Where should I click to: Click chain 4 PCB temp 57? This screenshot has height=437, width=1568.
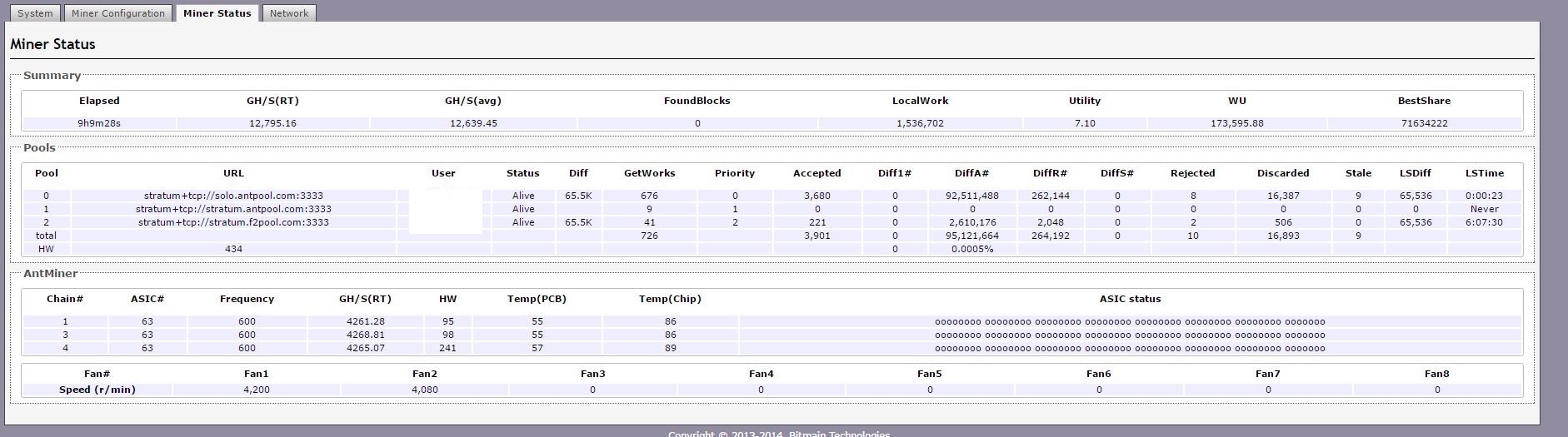(537, 348)
